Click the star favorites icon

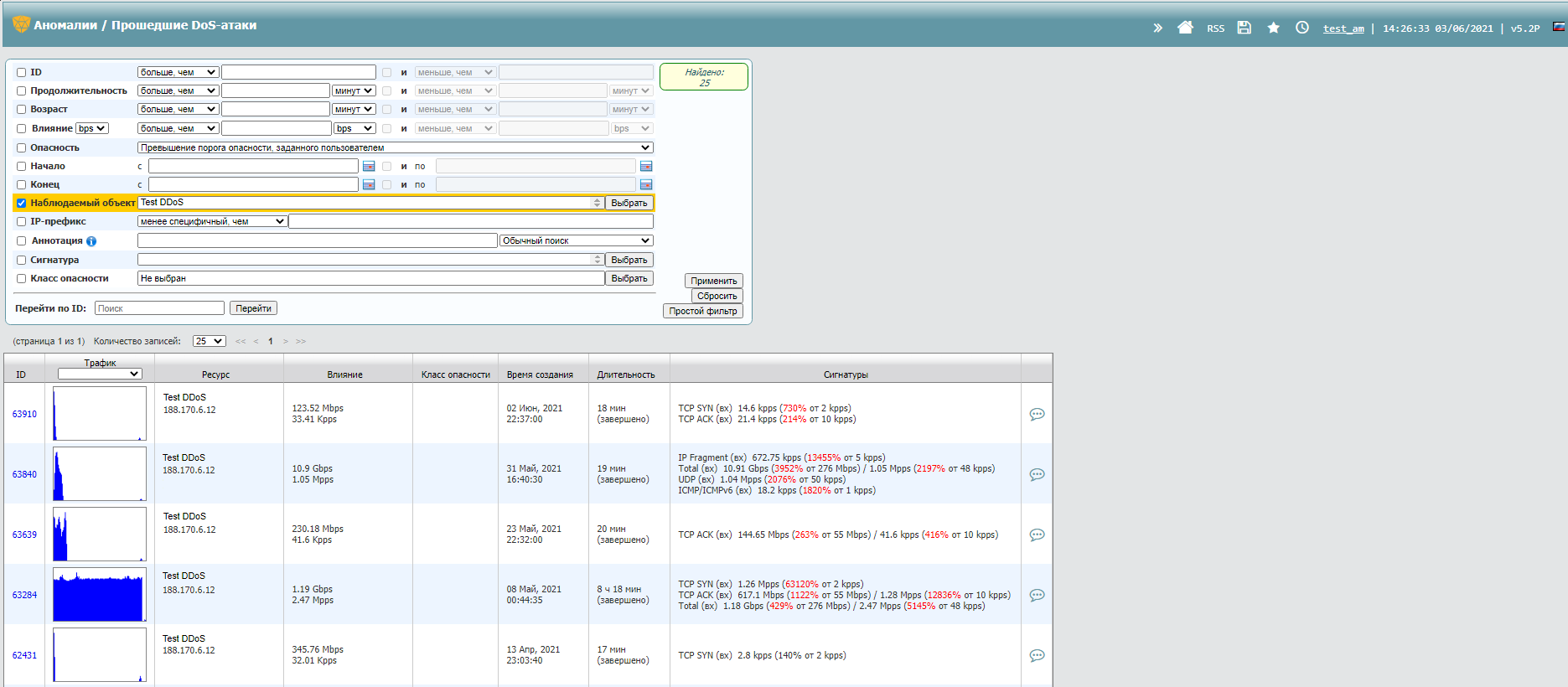(x=1273, y=28)
